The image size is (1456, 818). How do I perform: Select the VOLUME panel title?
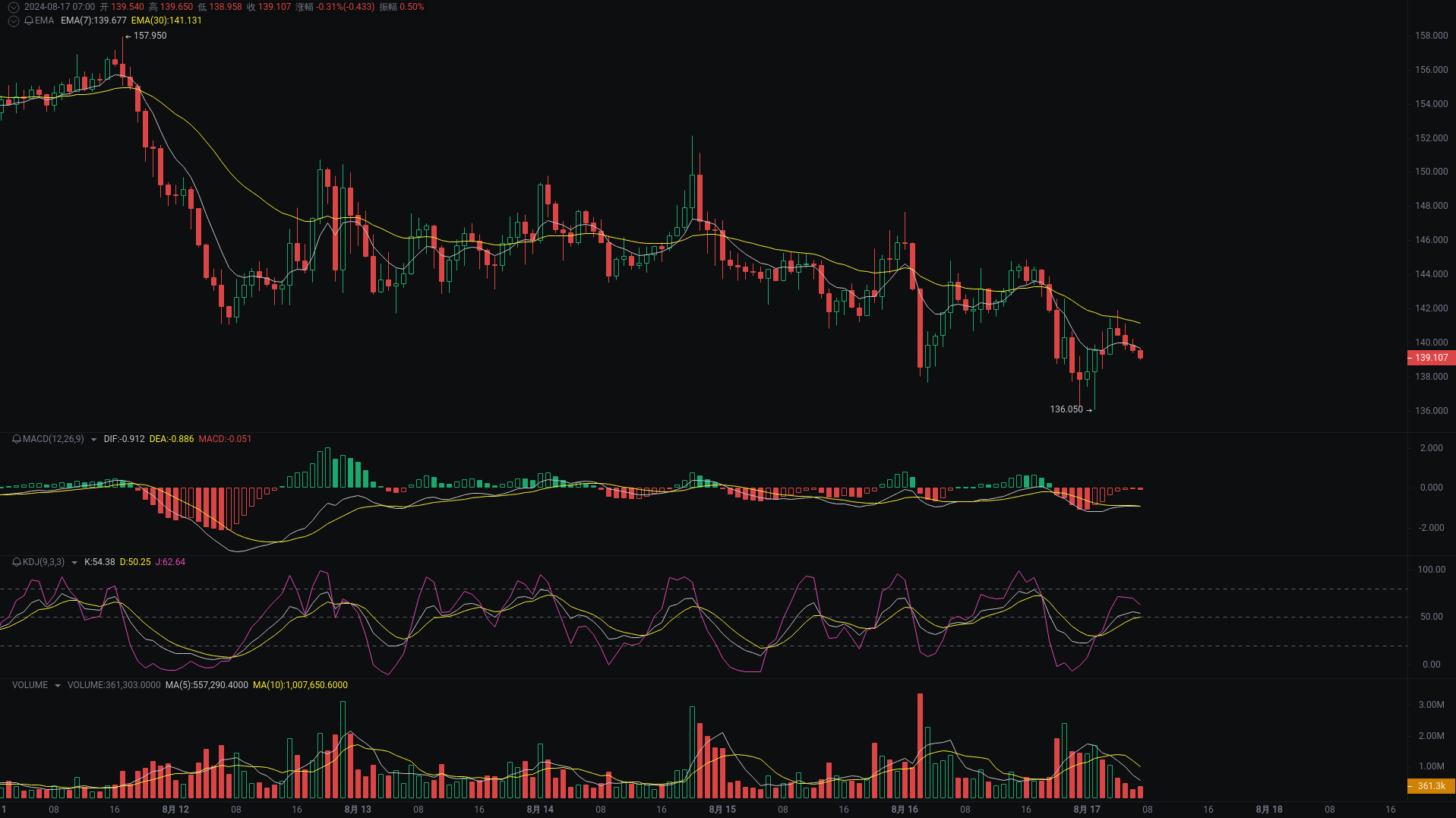tap(30, 684)
